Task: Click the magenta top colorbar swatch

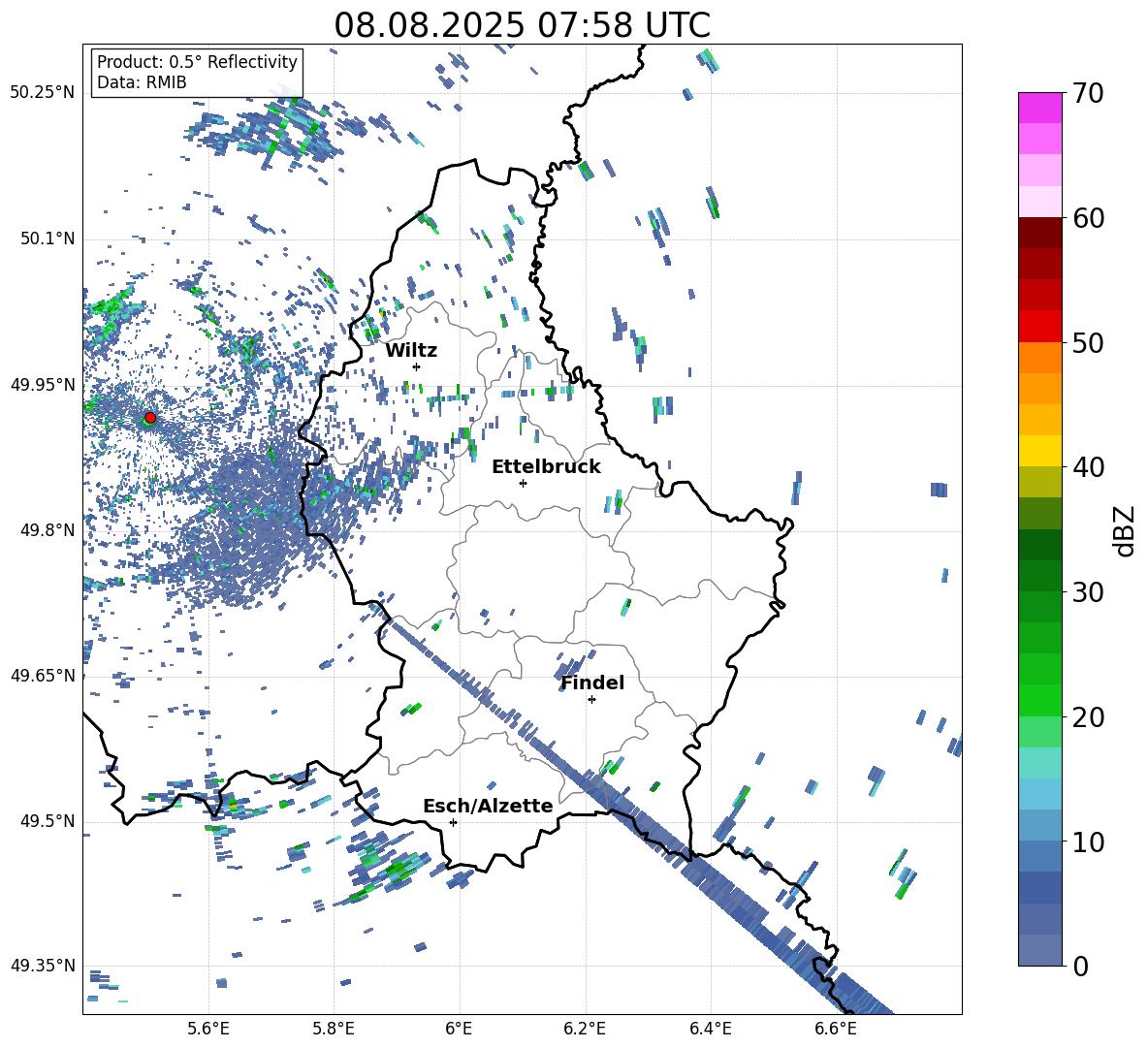Action: 1039,108
